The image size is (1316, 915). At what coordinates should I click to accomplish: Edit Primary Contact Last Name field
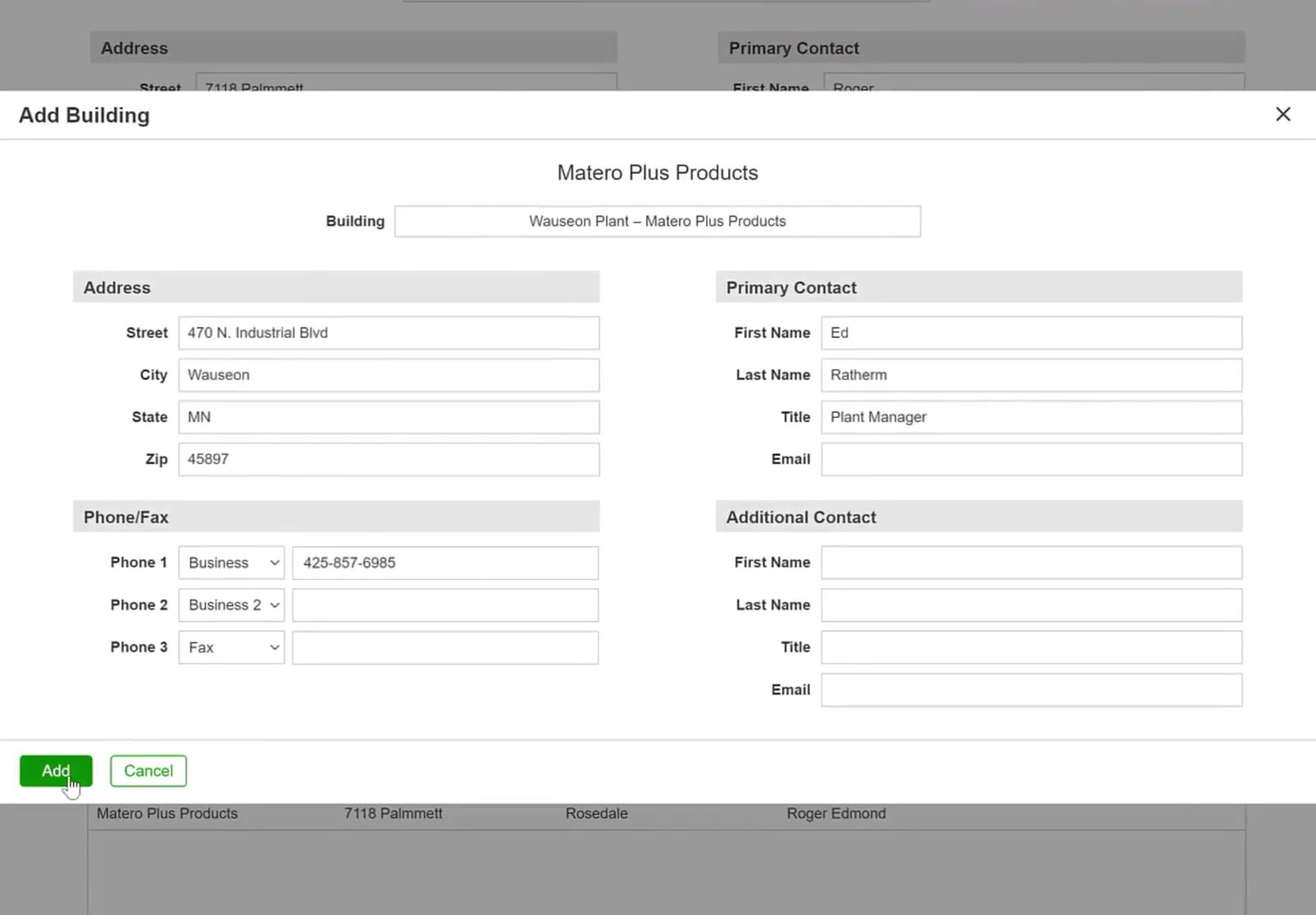1031,375
